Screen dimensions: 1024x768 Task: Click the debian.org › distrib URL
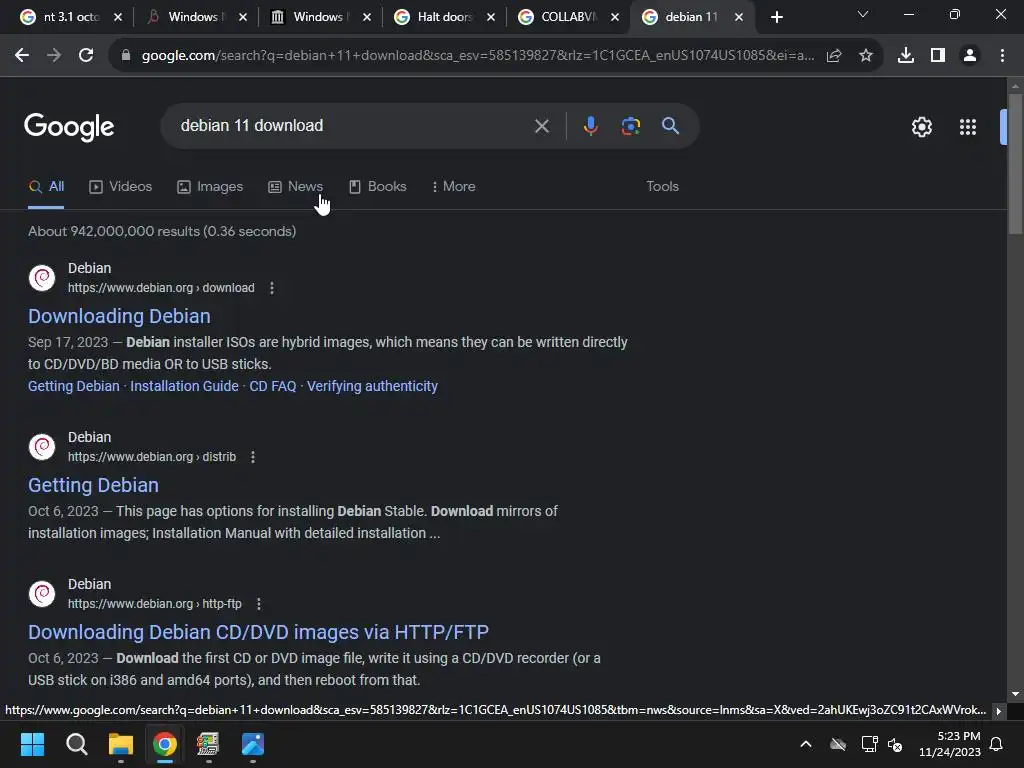pyautogui.click(x=152, y=457)
